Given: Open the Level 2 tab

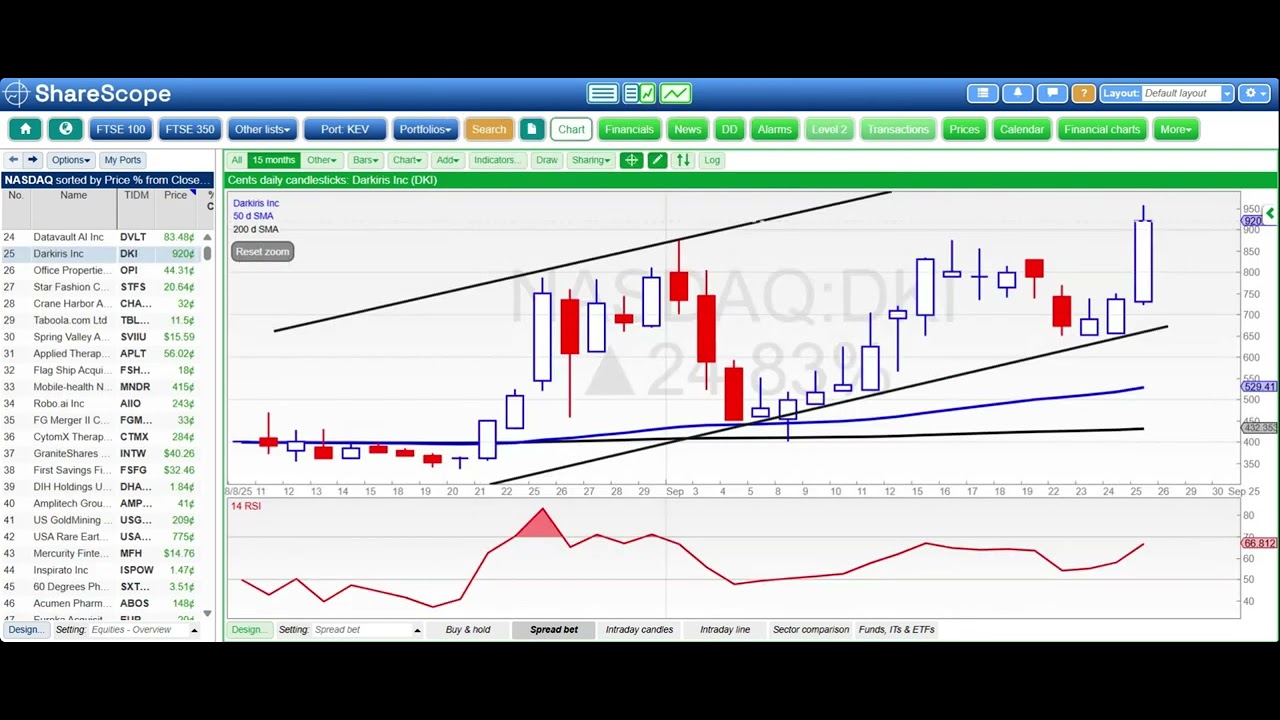Looking at the screenshot, I should (829, 129).
